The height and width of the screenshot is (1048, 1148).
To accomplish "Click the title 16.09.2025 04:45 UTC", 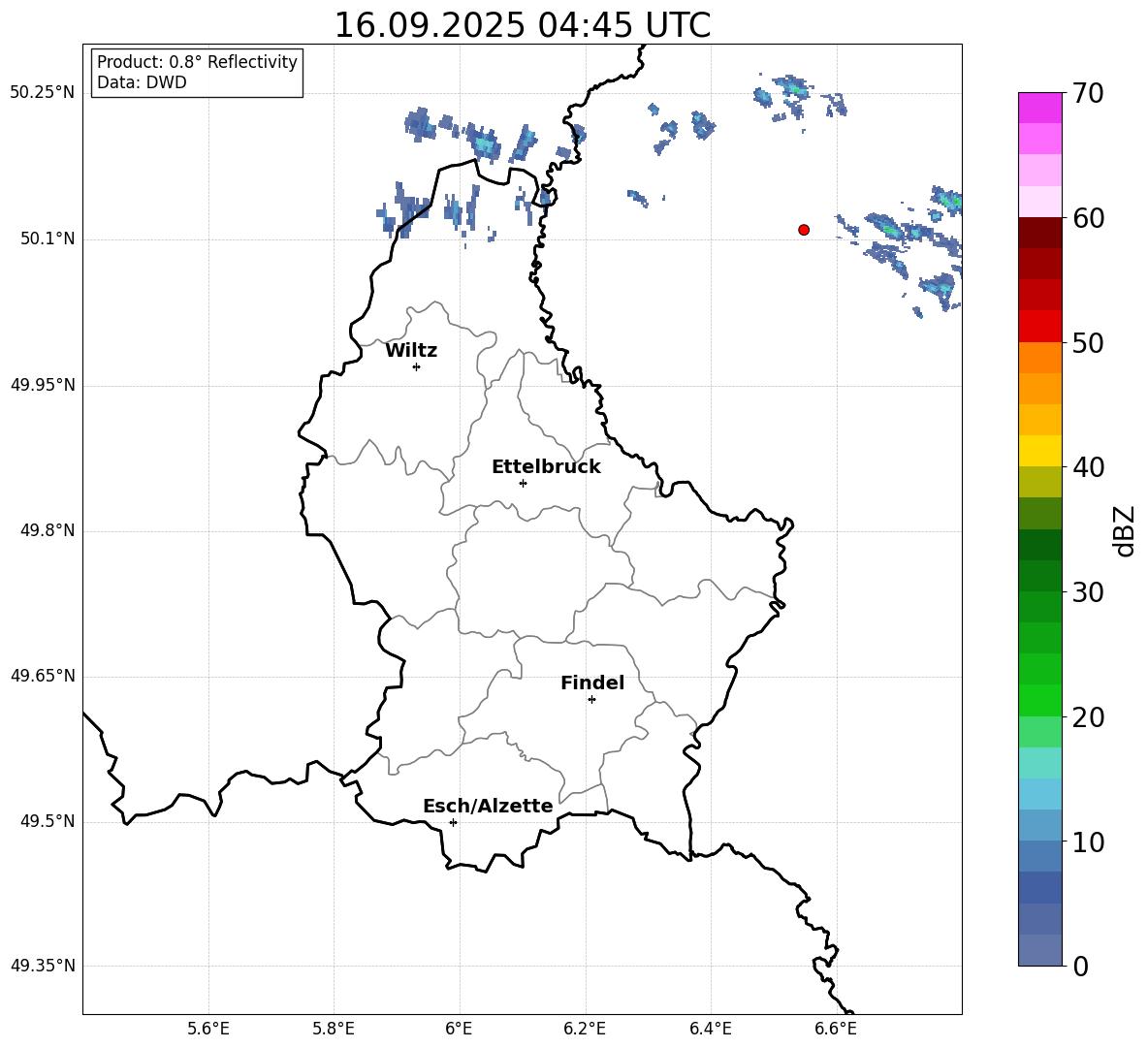I will pos(523,25).
